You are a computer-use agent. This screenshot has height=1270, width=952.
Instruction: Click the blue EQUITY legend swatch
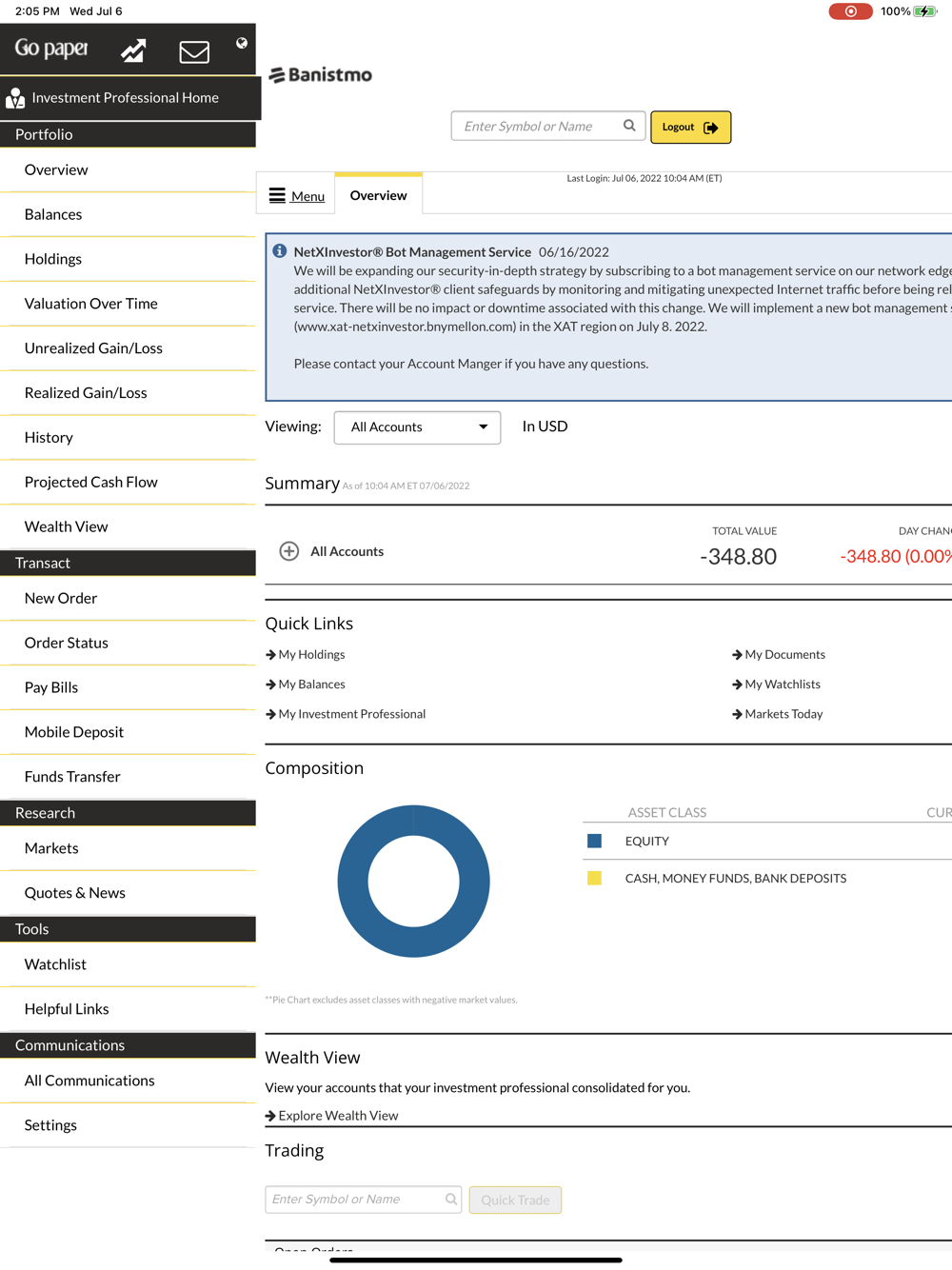coord(594,841)
